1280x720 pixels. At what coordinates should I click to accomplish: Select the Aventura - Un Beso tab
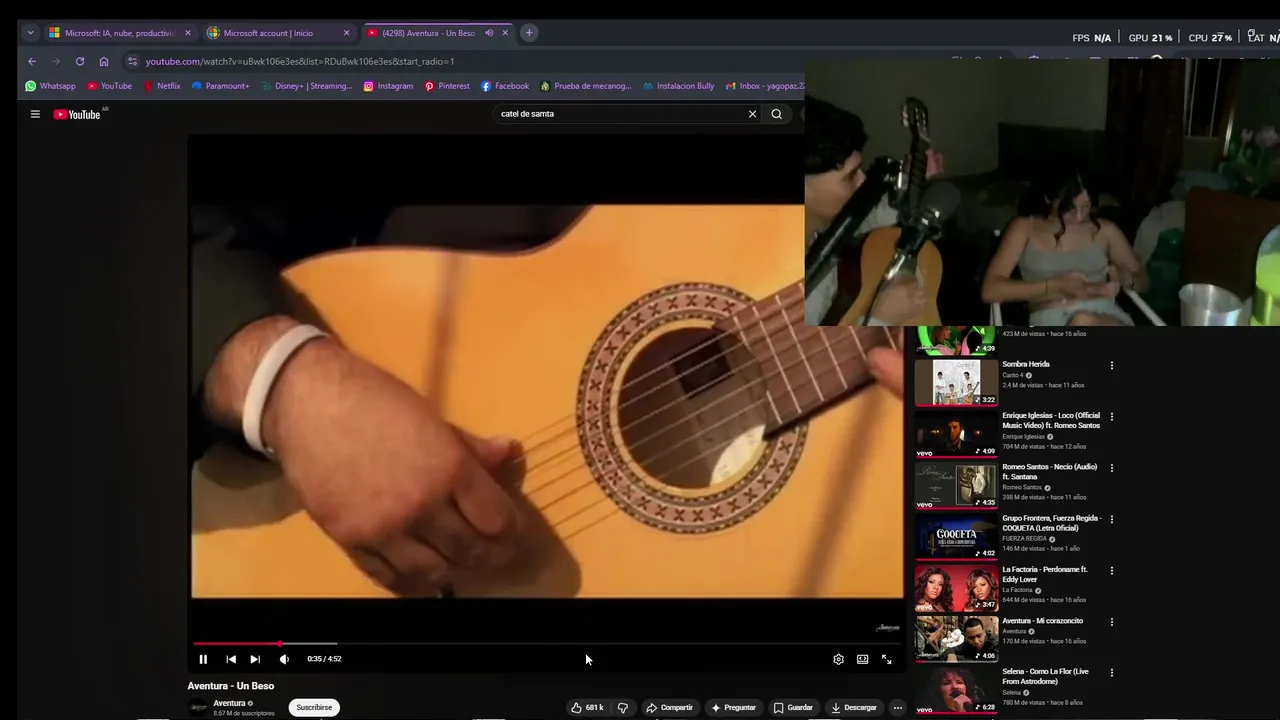[429, 33]
